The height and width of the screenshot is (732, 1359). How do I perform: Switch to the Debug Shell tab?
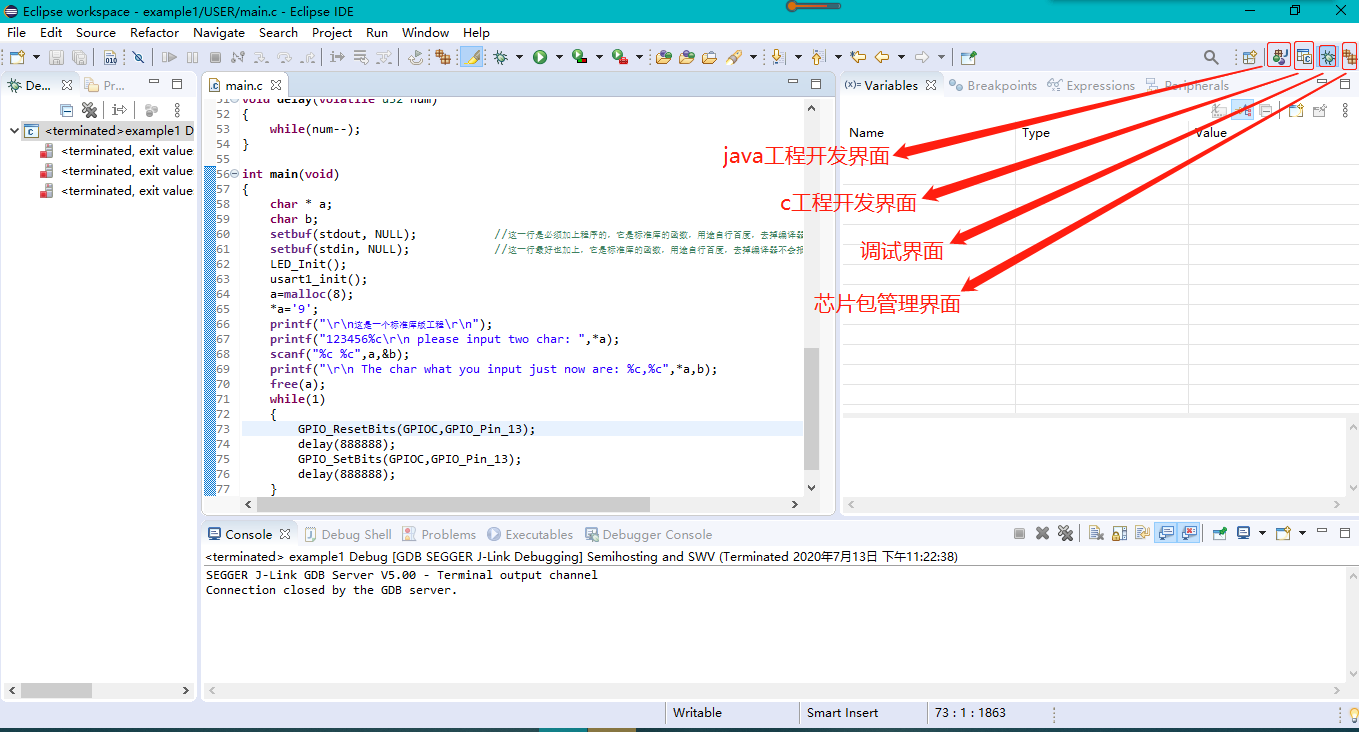click(348, 534)
